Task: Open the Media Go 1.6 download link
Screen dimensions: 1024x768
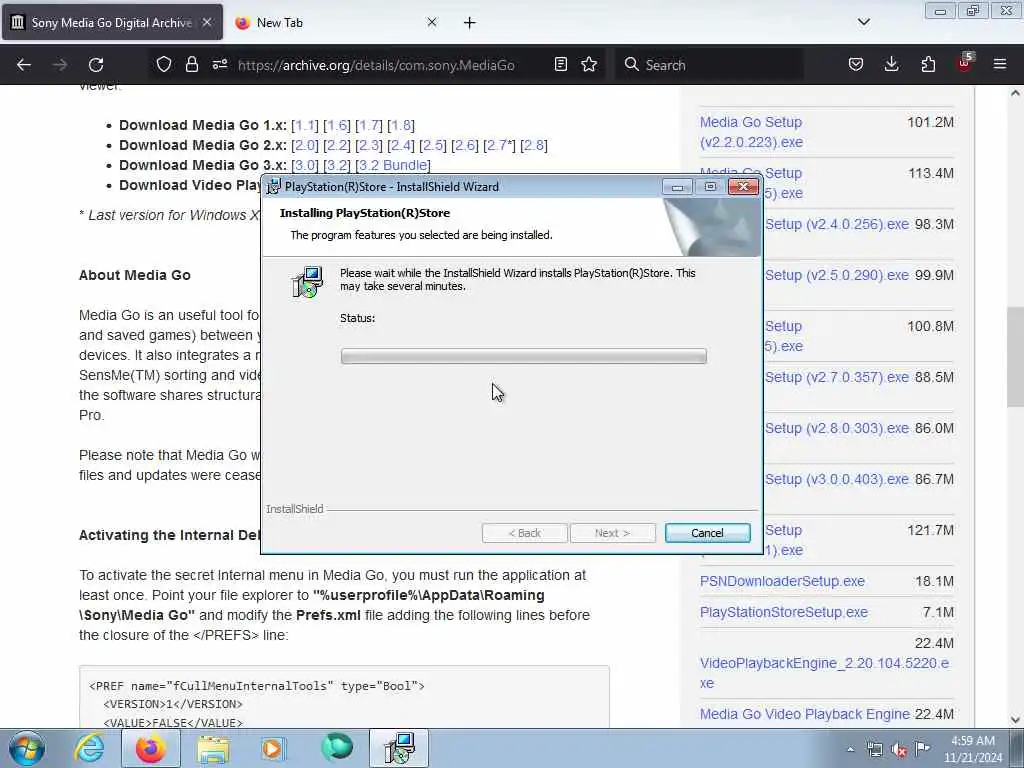Action: [x=336, y=125]
